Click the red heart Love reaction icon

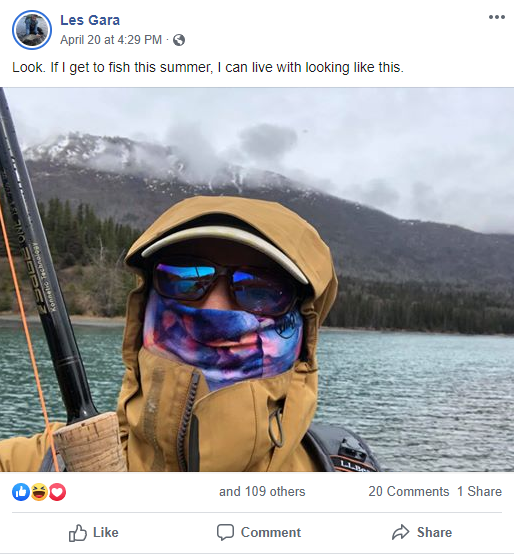click(x=57, y=492)
